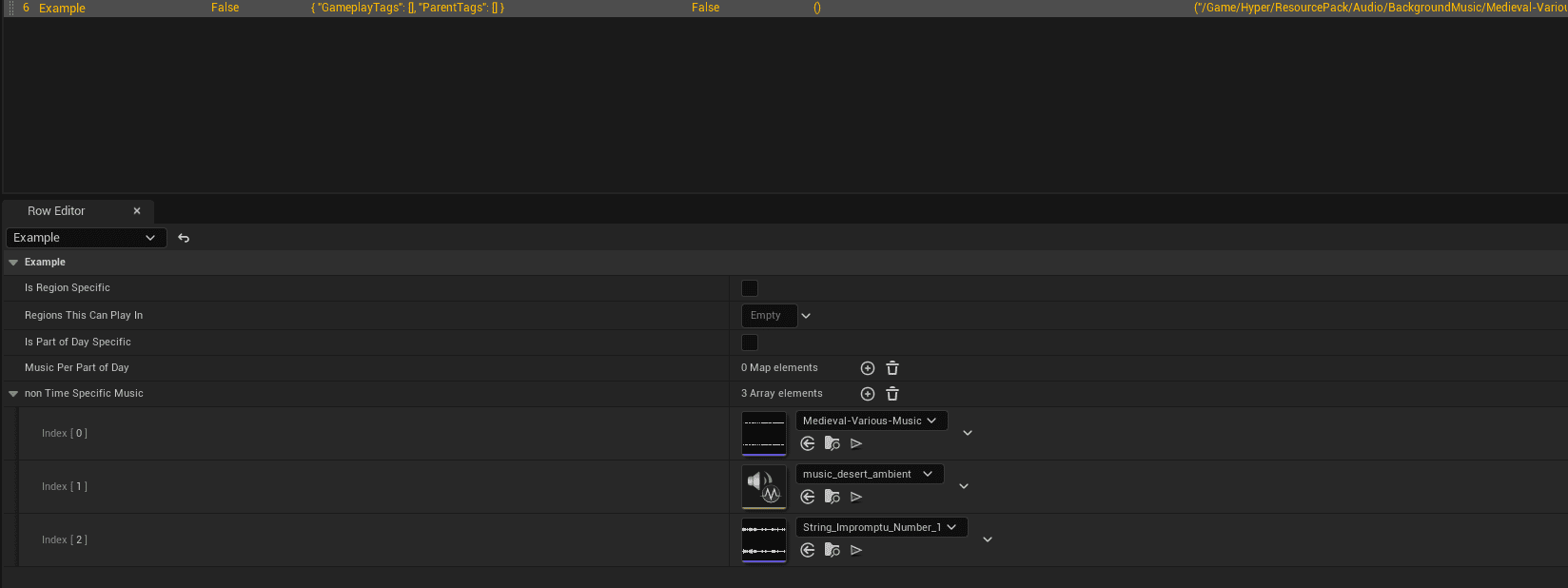This screenshot has width=1568, height=588.
Task: Collapse the Example category section
Action: tap(13, 263)
